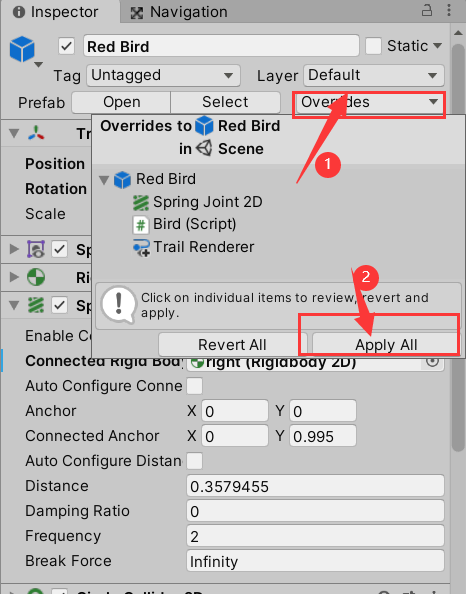This screenshot has width=466, height=594.
Task: Open the Inspector three-dot options menu
Action: pos(449,10)
